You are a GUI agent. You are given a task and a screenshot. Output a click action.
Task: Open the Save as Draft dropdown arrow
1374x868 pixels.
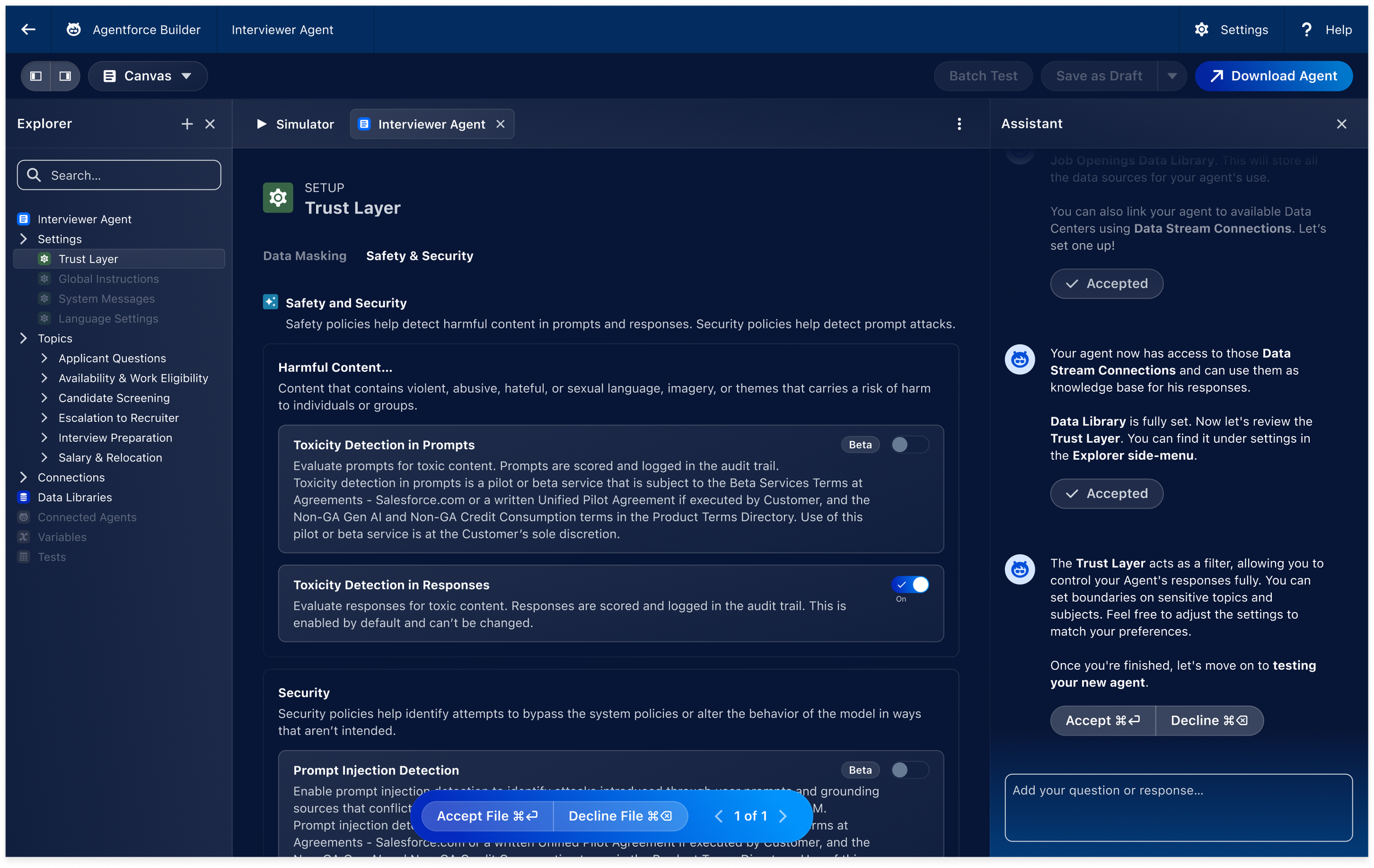coord(1172,76)
